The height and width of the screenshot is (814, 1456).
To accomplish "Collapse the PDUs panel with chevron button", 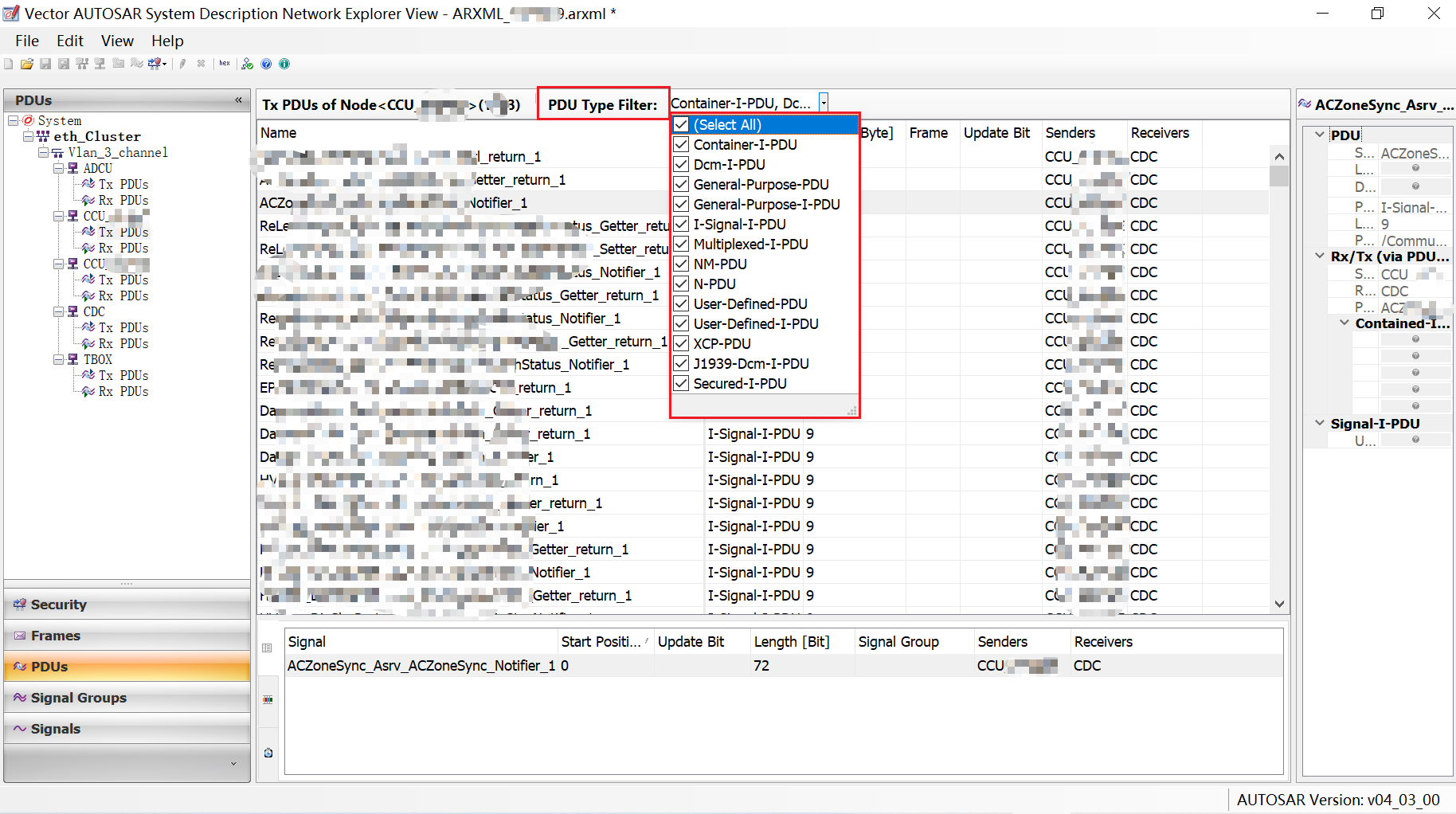I will (238, 100).
